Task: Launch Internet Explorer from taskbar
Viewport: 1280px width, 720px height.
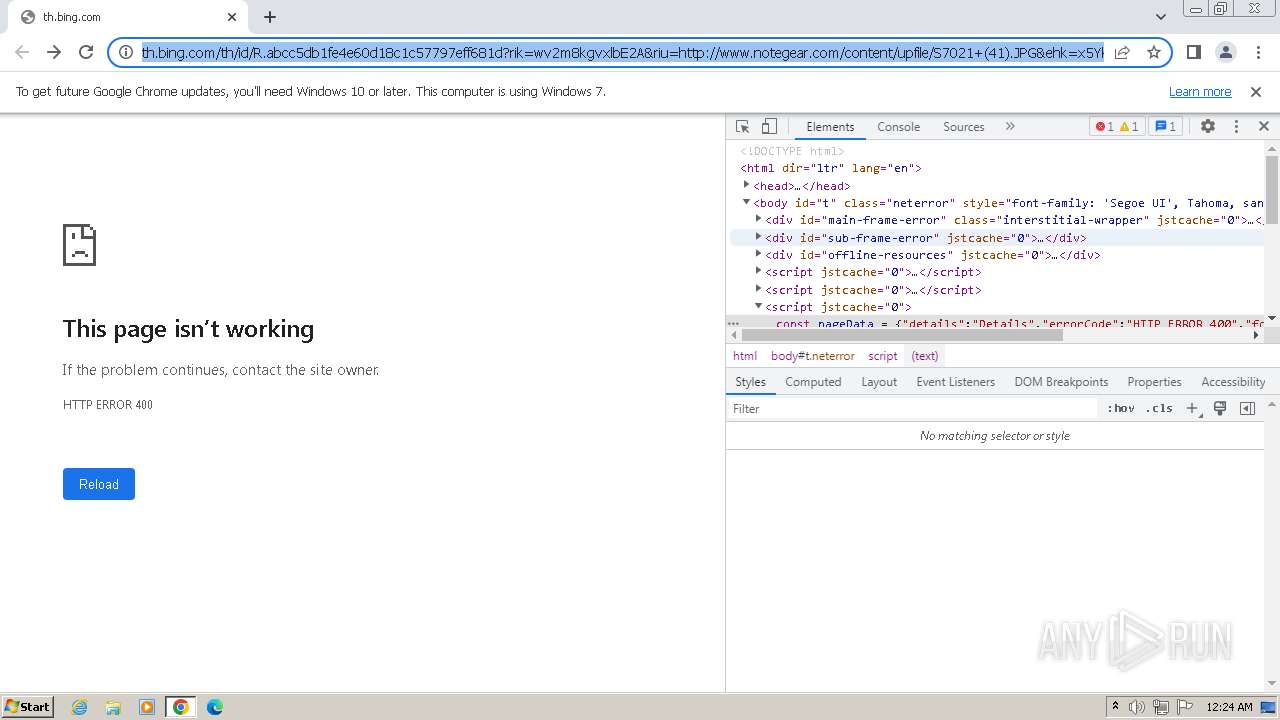Action: (80, 707)
